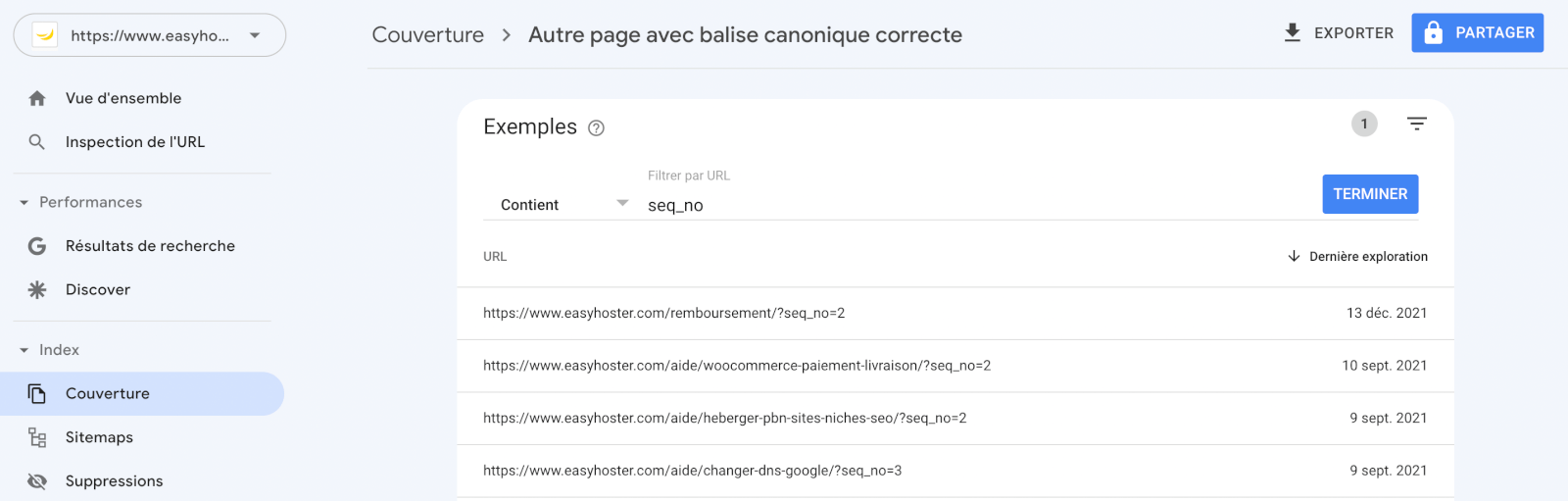Click the Export download icon
The width and height of the screenshot is (1568, 501).
[1293, 33]
